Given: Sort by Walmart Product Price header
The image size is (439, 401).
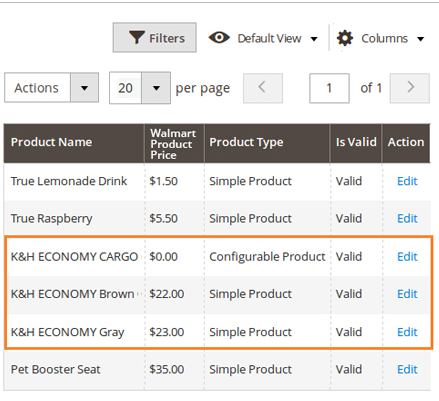Looking at the screenshot, I should 174,143.
